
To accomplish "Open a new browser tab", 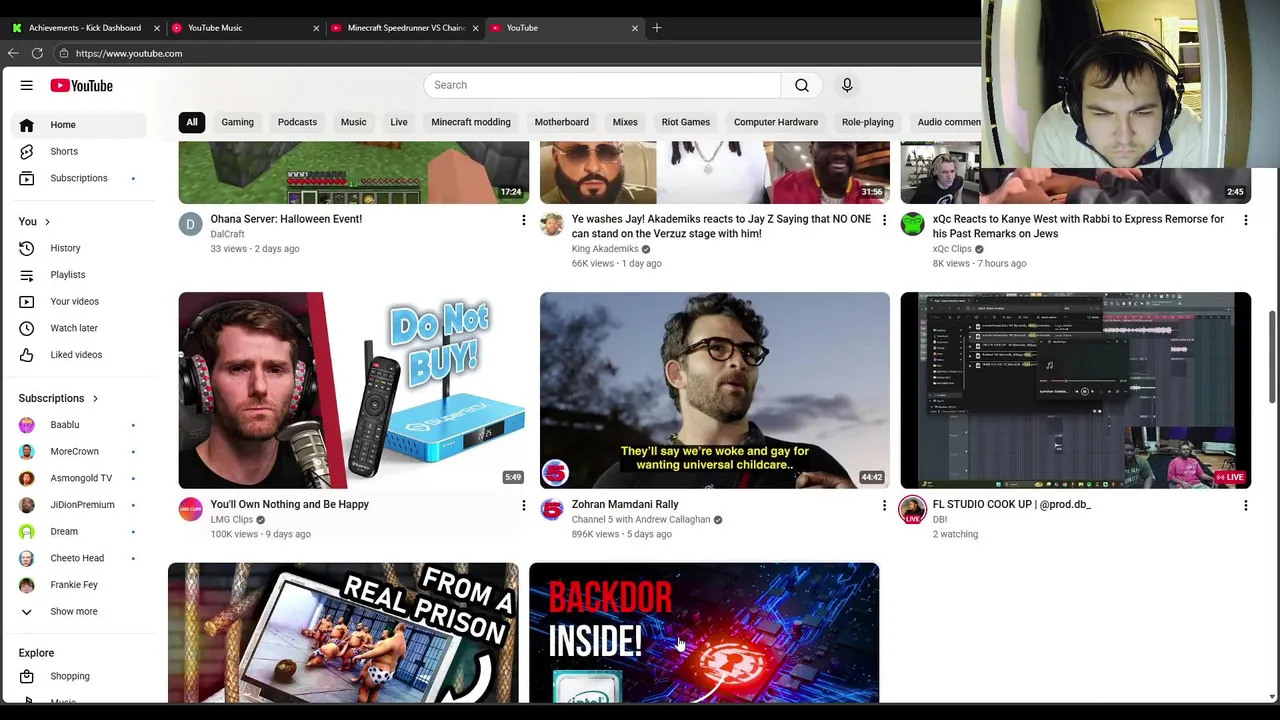I will click(x=657, y=28).
